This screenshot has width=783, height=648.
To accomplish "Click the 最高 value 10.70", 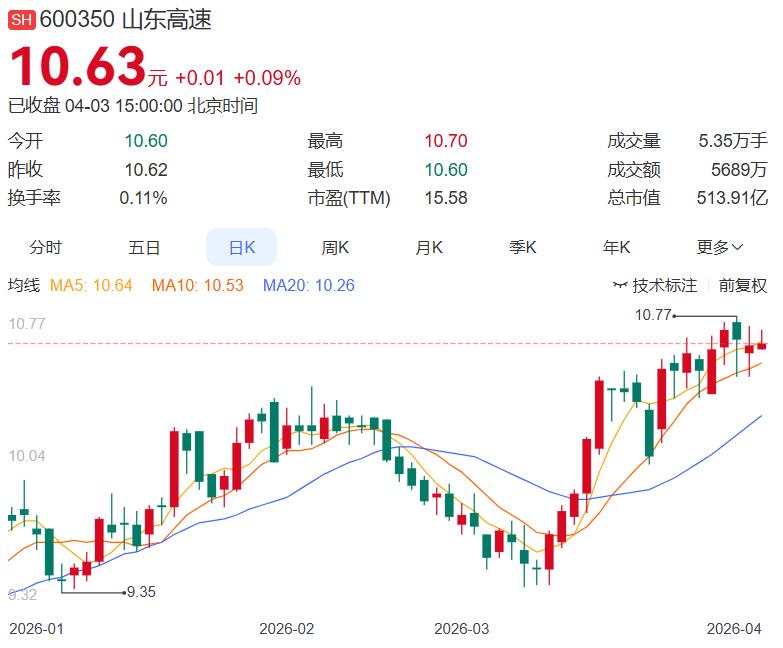I will (446, 141).
